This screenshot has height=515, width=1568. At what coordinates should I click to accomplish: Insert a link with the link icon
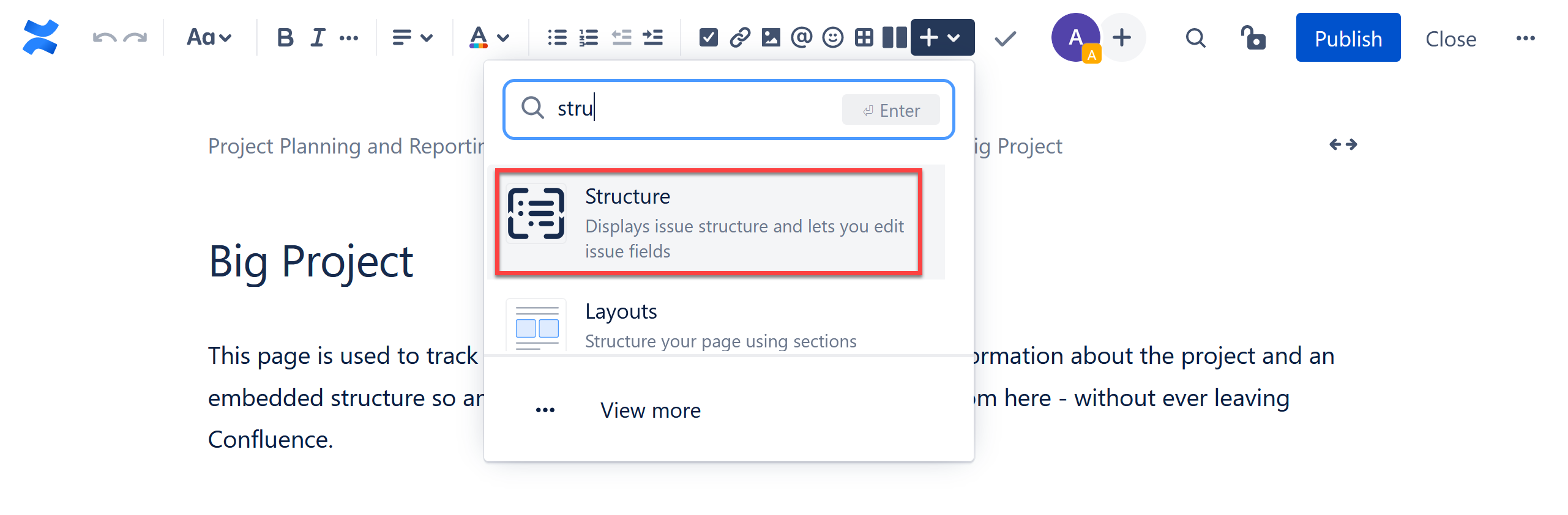coord(739,38)
